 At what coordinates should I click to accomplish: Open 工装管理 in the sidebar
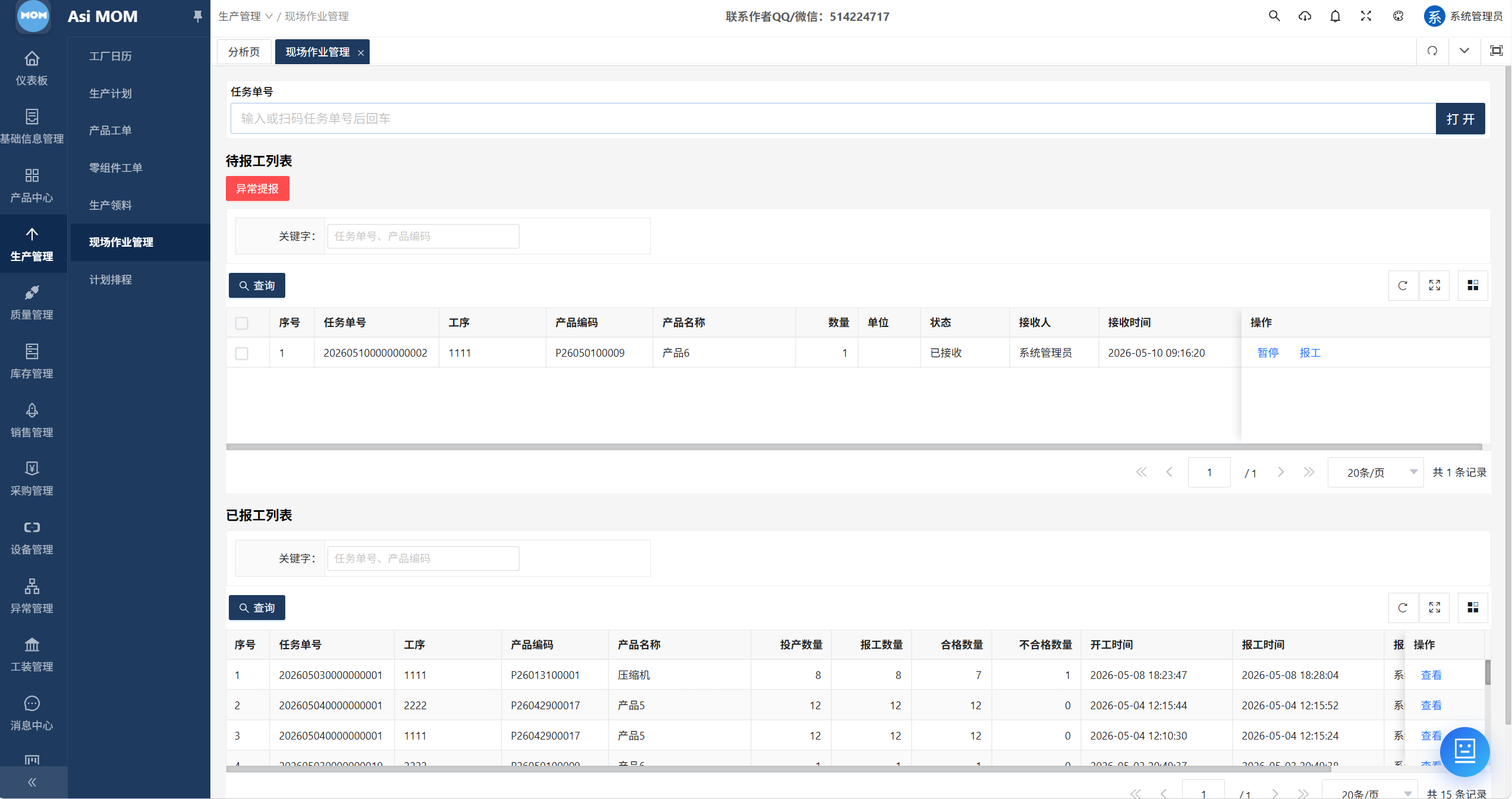coord(32,654)
